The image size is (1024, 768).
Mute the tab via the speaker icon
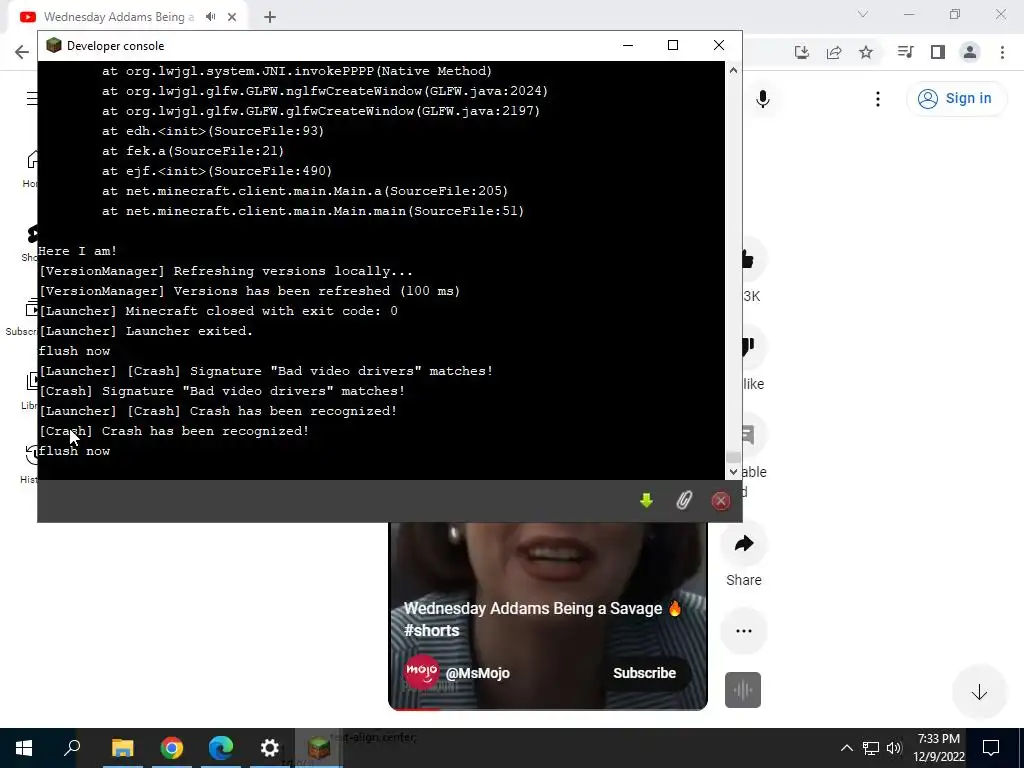point(210,17)
